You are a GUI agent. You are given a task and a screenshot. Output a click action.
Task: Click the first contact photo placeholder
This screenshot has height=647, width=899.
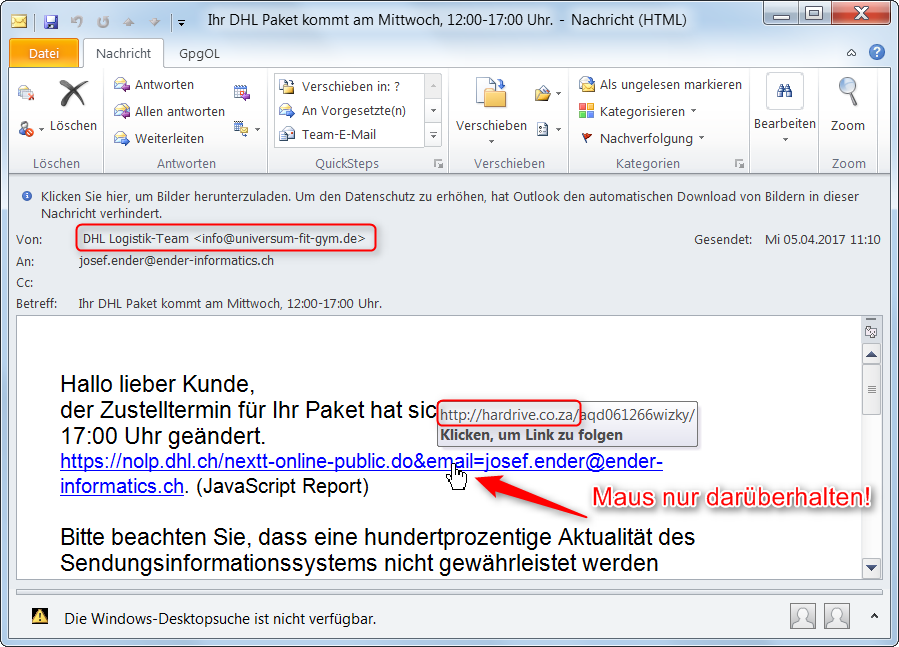coord(803,617)
